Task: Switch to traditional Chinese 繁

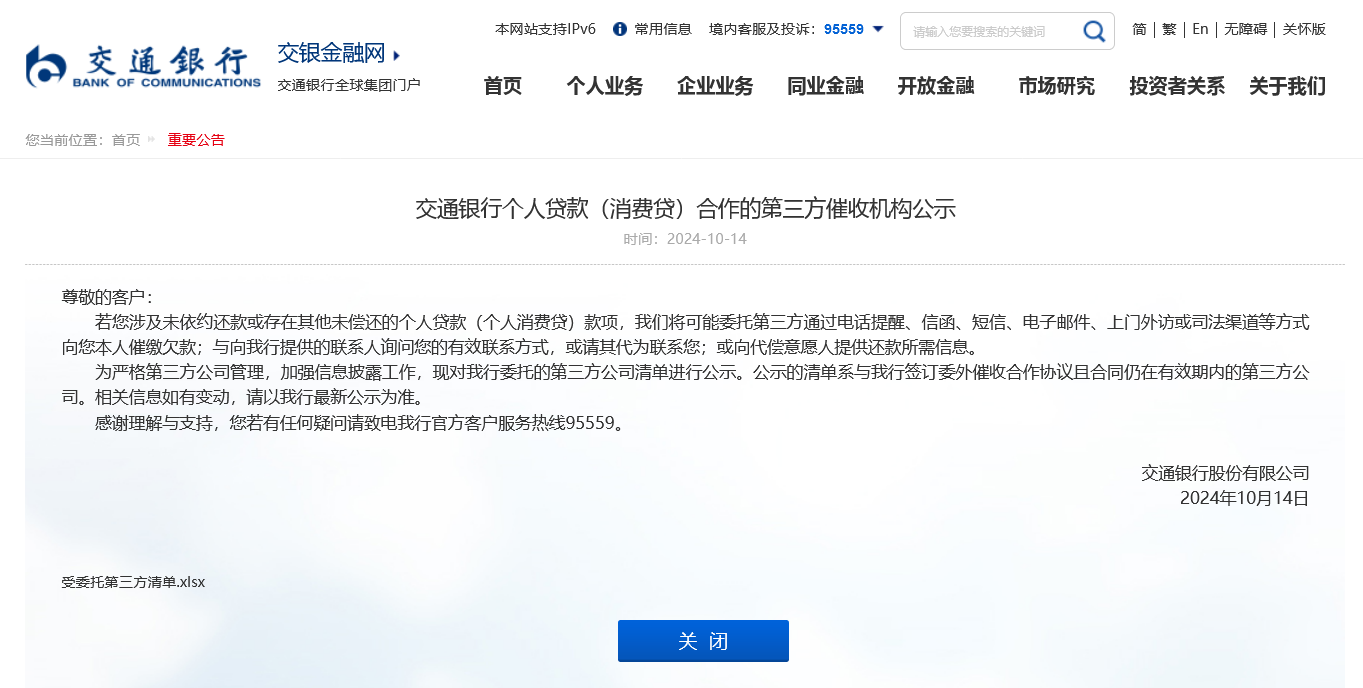Action: click(1169, 29)
